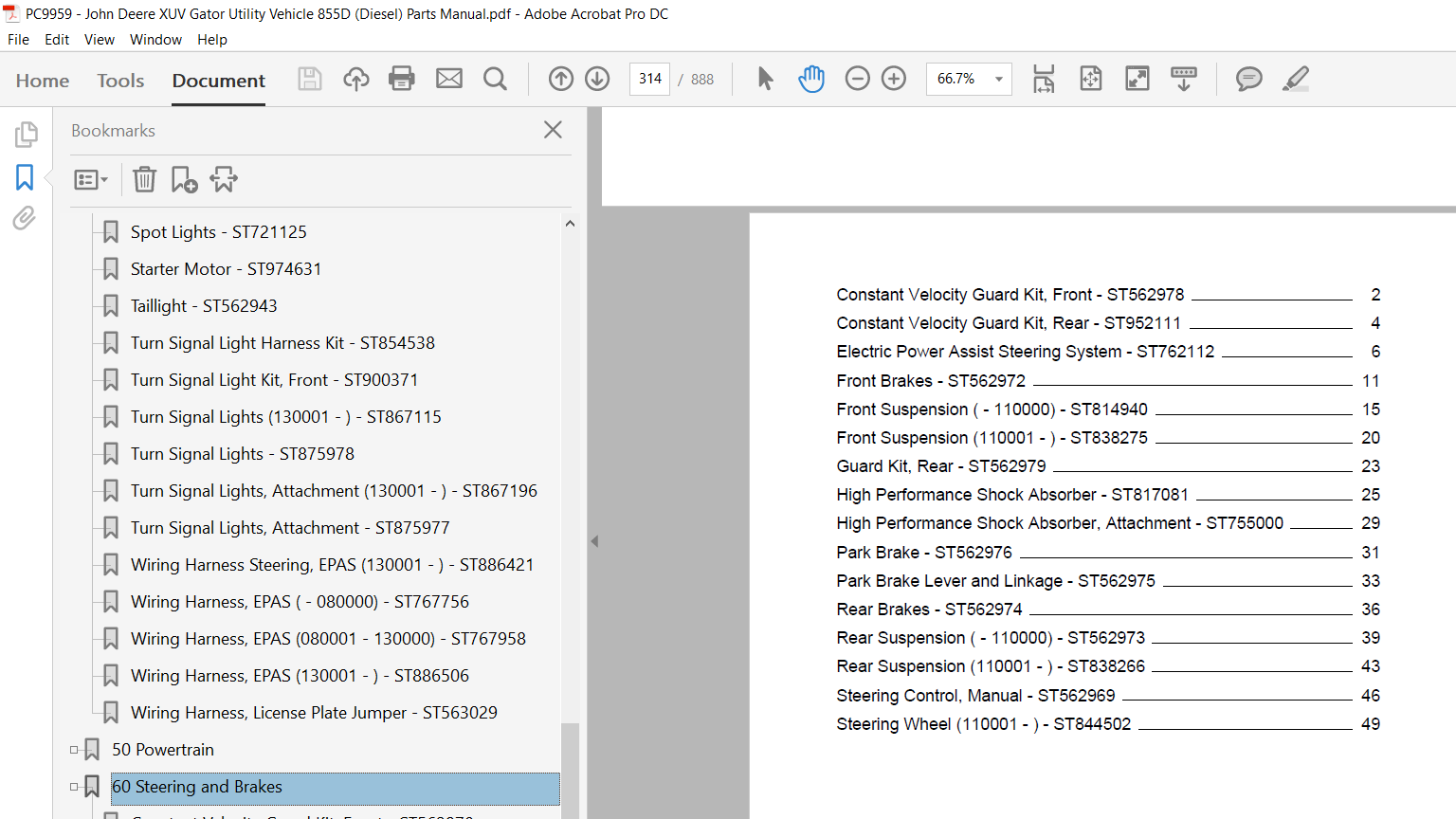Follow Electric Power Assist Steering System link
The image size is (1456, 819).
click(x=1026, y=352)
